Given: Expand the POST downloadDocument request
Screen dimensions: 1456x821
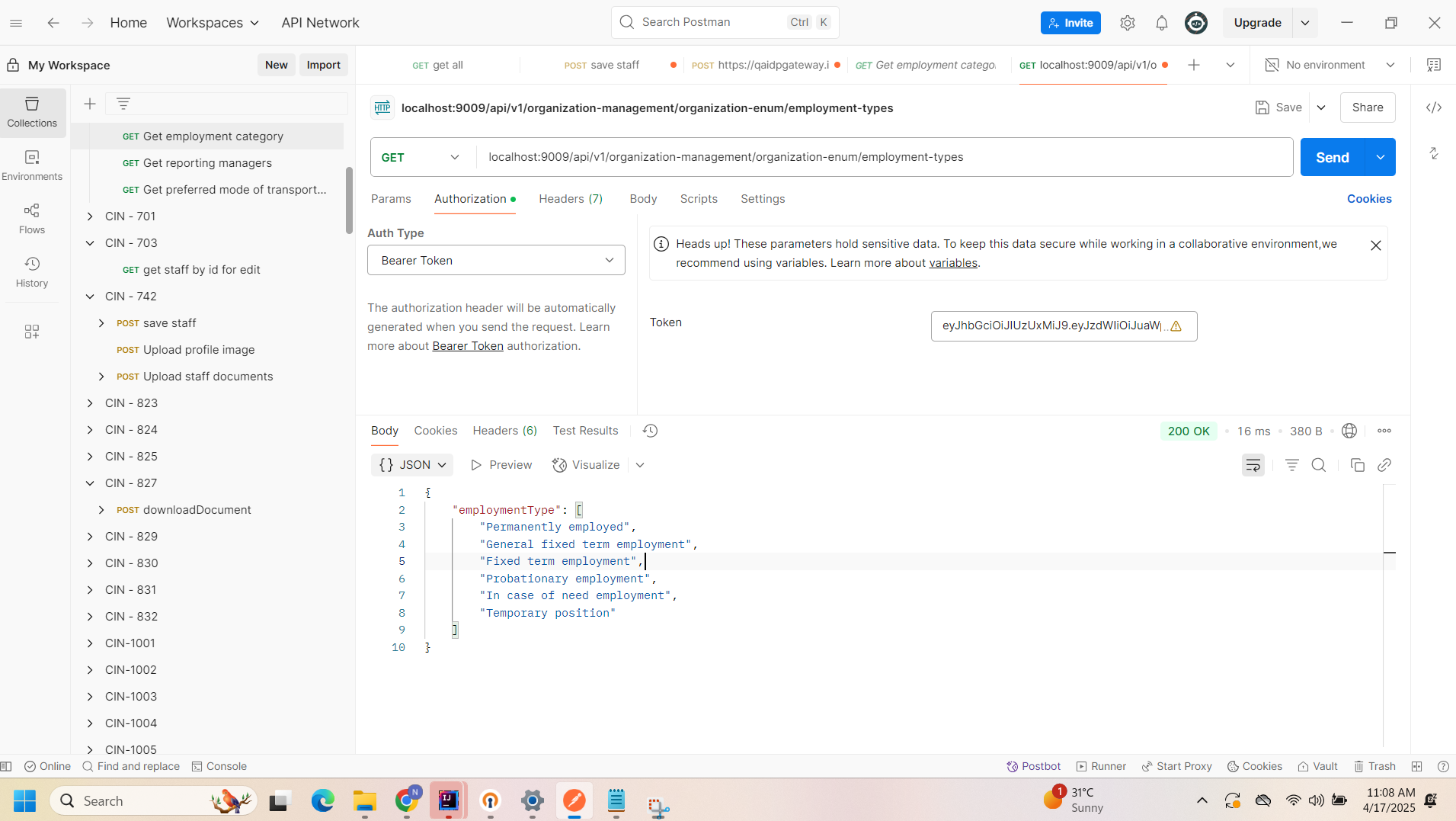Looking at the screenshot, I should click(101, 510).
